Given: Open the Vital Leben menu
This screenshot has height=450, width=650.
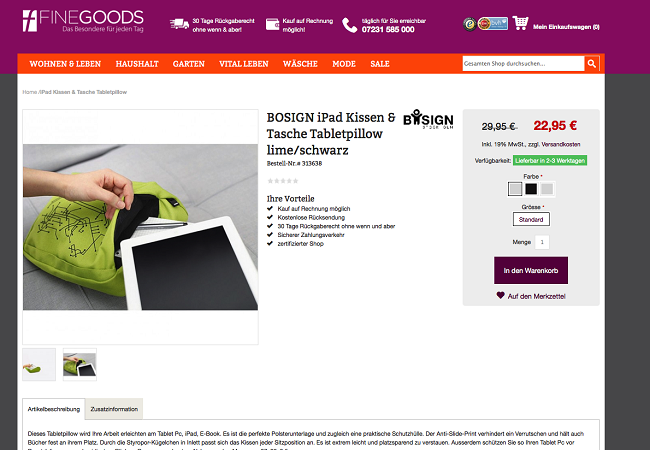Looking at the screenshot, I should click(244, 64).
